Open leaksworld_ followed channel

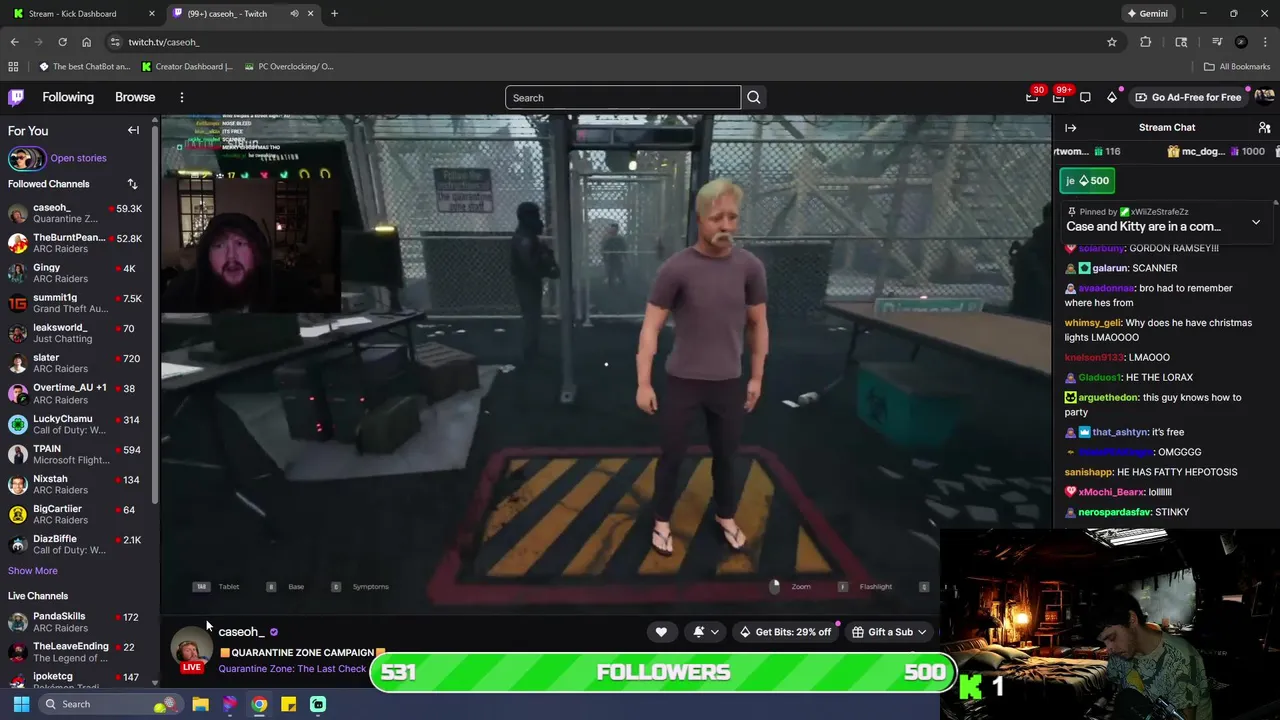point(78,333)
